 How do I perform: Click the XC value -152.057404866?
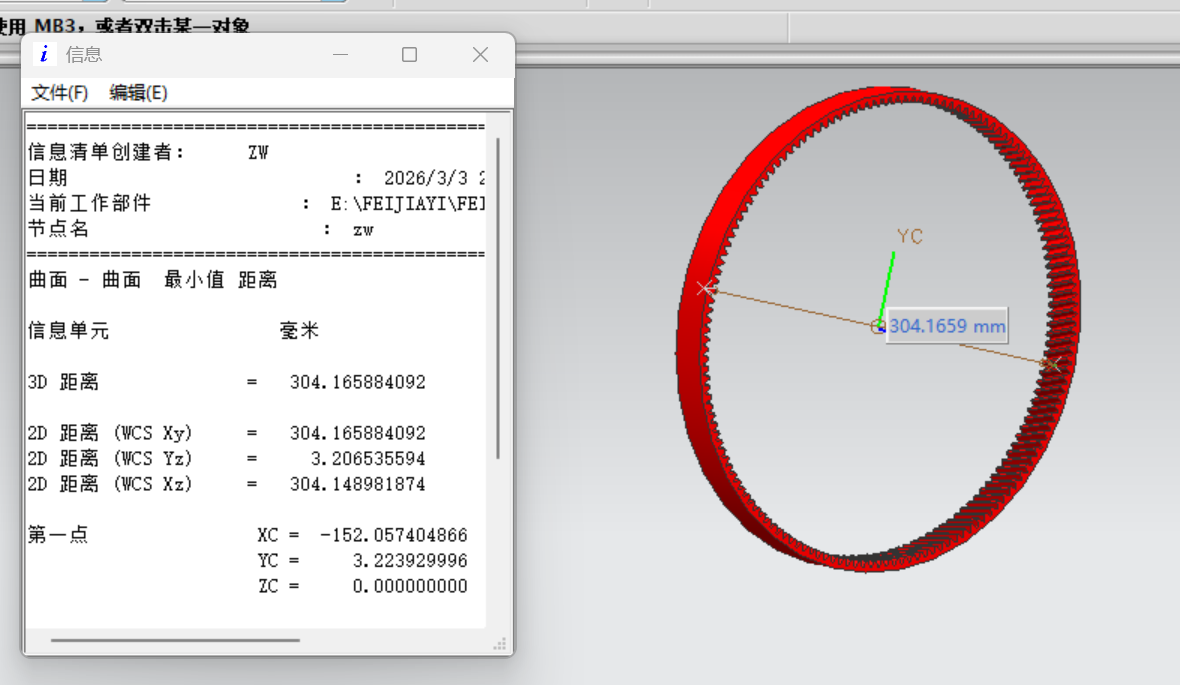(x=393, y=535)
